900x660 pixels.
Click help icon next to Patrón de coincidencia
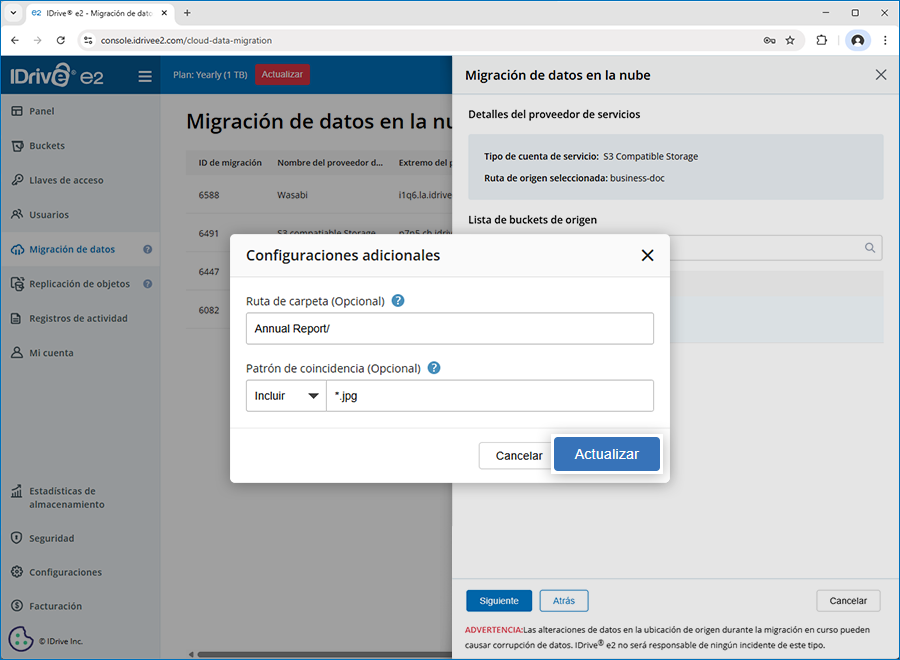click(434, 368)
